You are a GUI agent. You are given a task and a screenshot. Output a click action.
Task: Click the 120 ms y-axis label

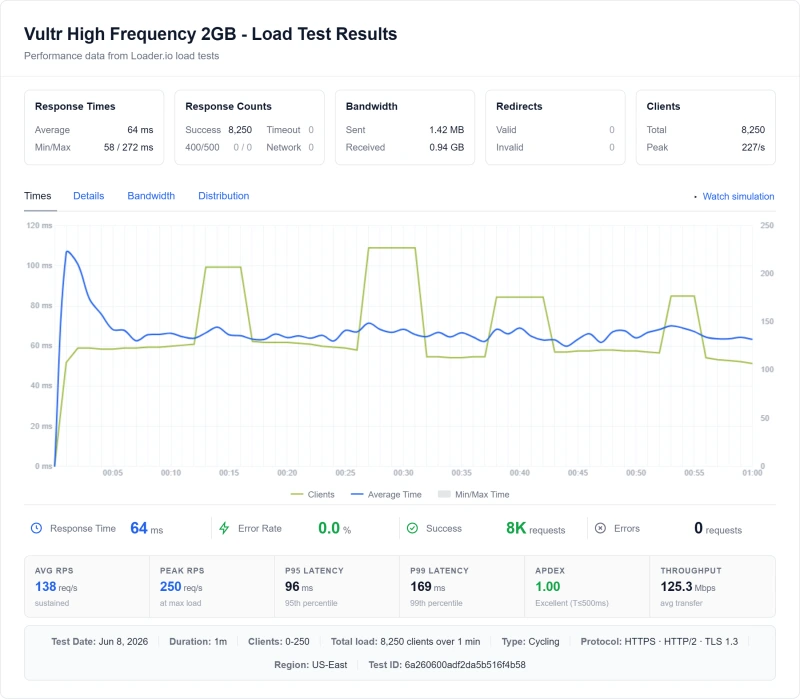(39, 225)
